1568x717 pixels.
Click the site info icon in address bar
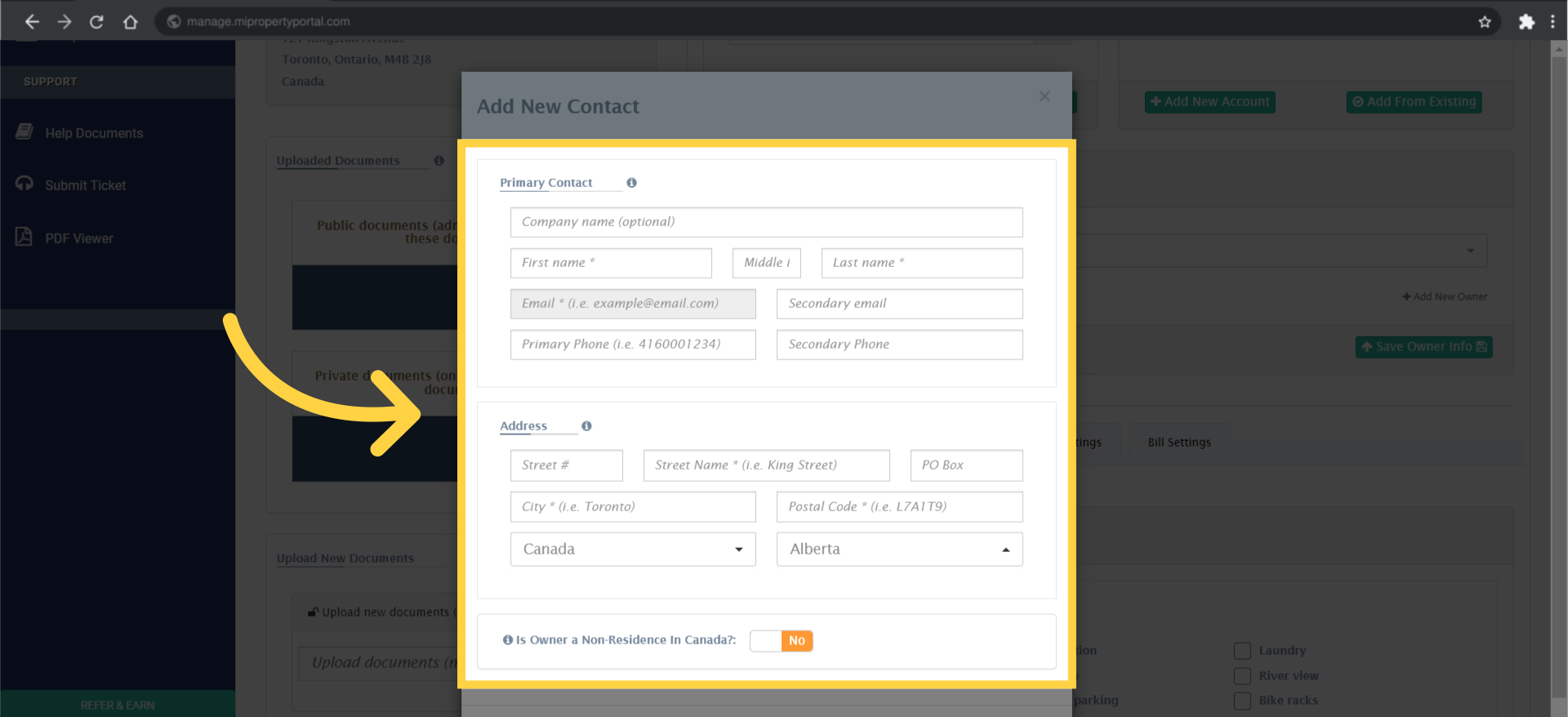[x=173, y=22]
